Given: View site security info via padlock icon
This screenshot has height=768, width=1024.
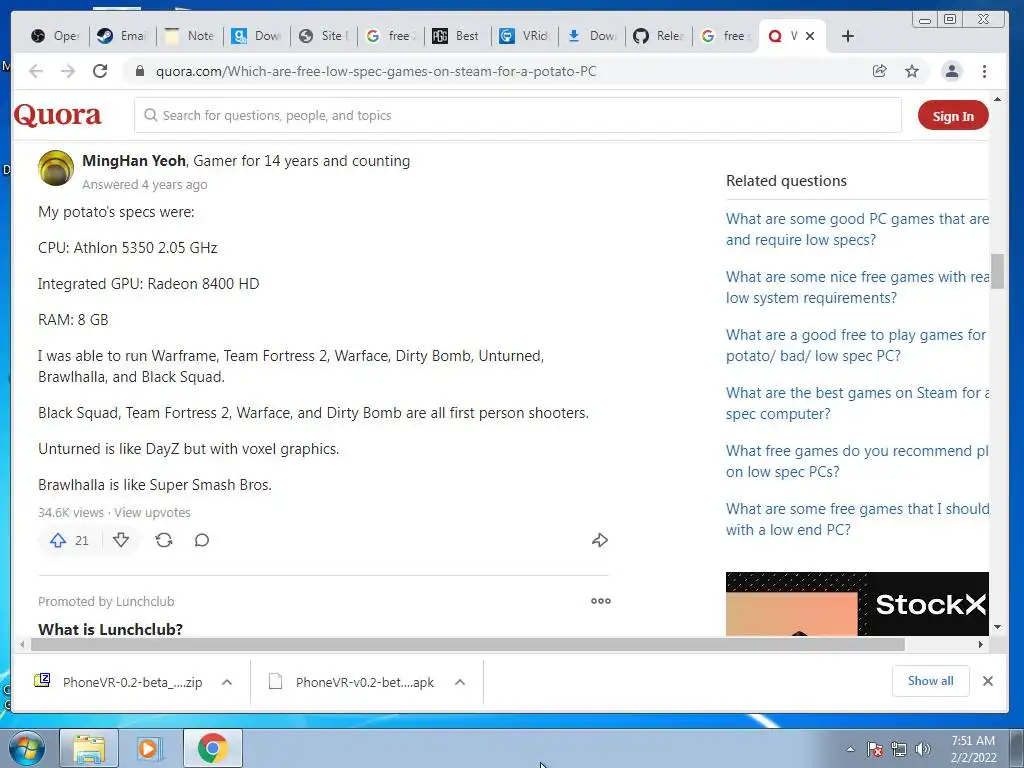Looking at the screenshot, I should tap(139, 71).
